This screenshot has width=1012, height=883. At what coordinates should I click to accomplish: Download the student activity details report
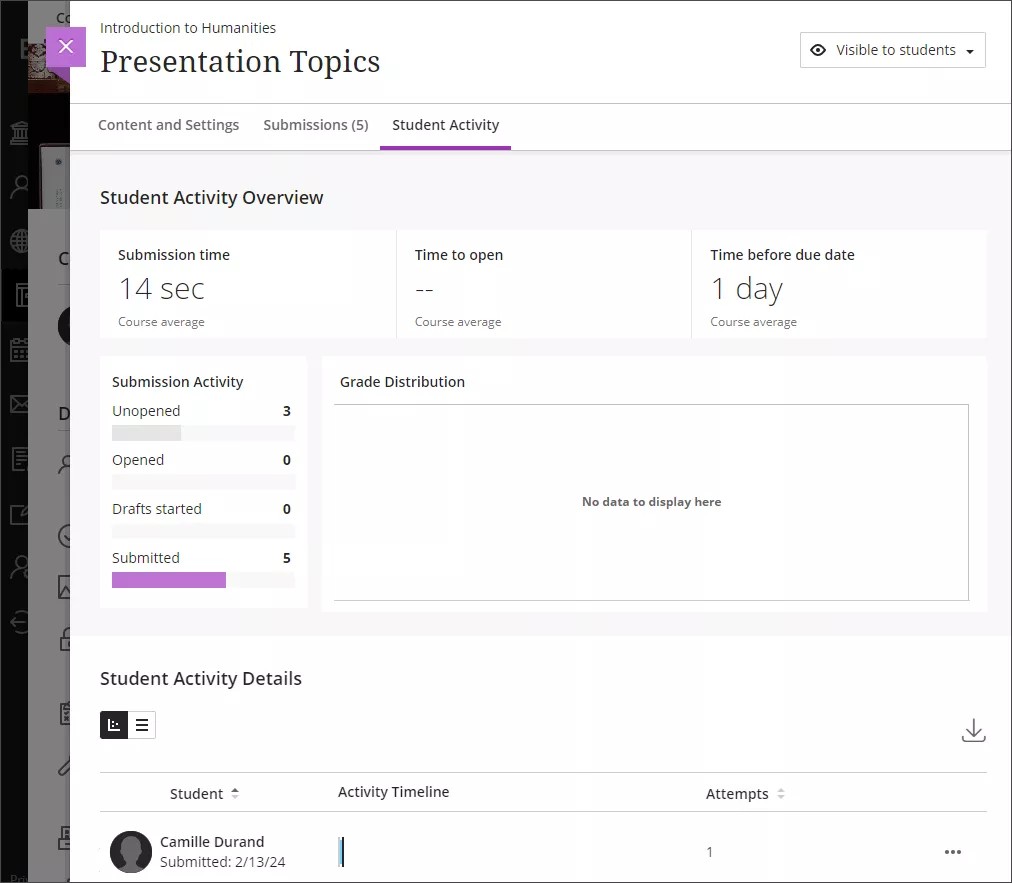click(973, 730)
